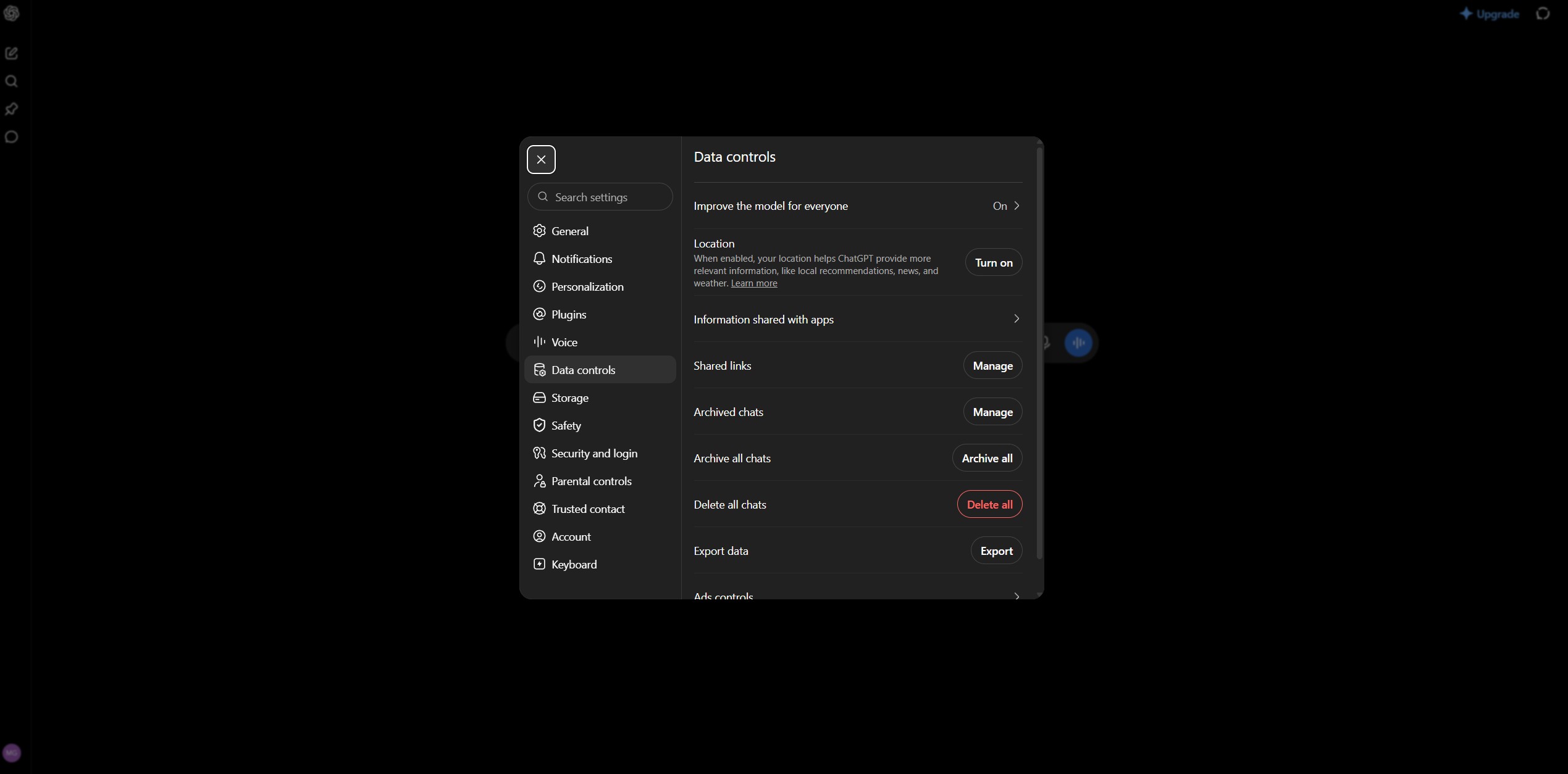
Task: Click the Plugins icon
Action: coord(539,314)
